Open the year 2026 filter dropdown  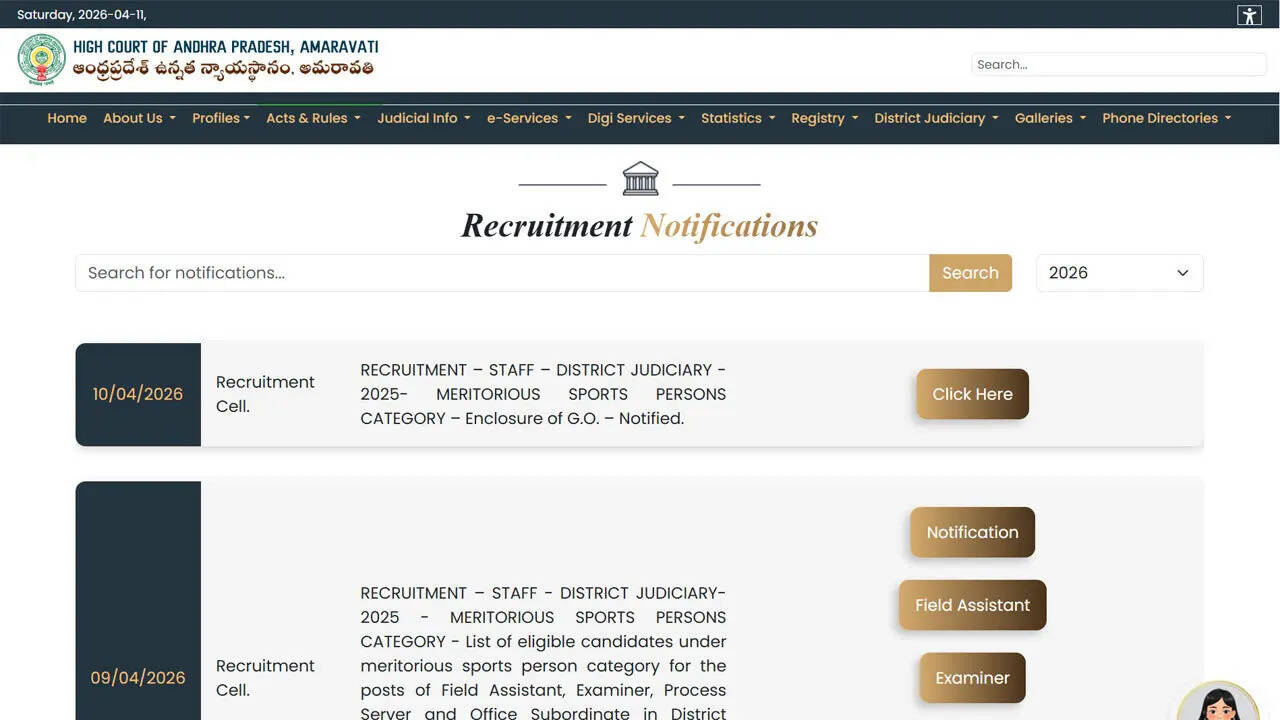(1119, 272)
